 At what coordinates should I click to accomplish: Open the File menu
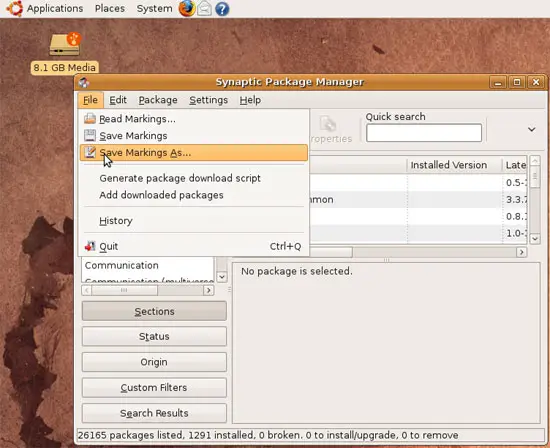tap(90, 100)
